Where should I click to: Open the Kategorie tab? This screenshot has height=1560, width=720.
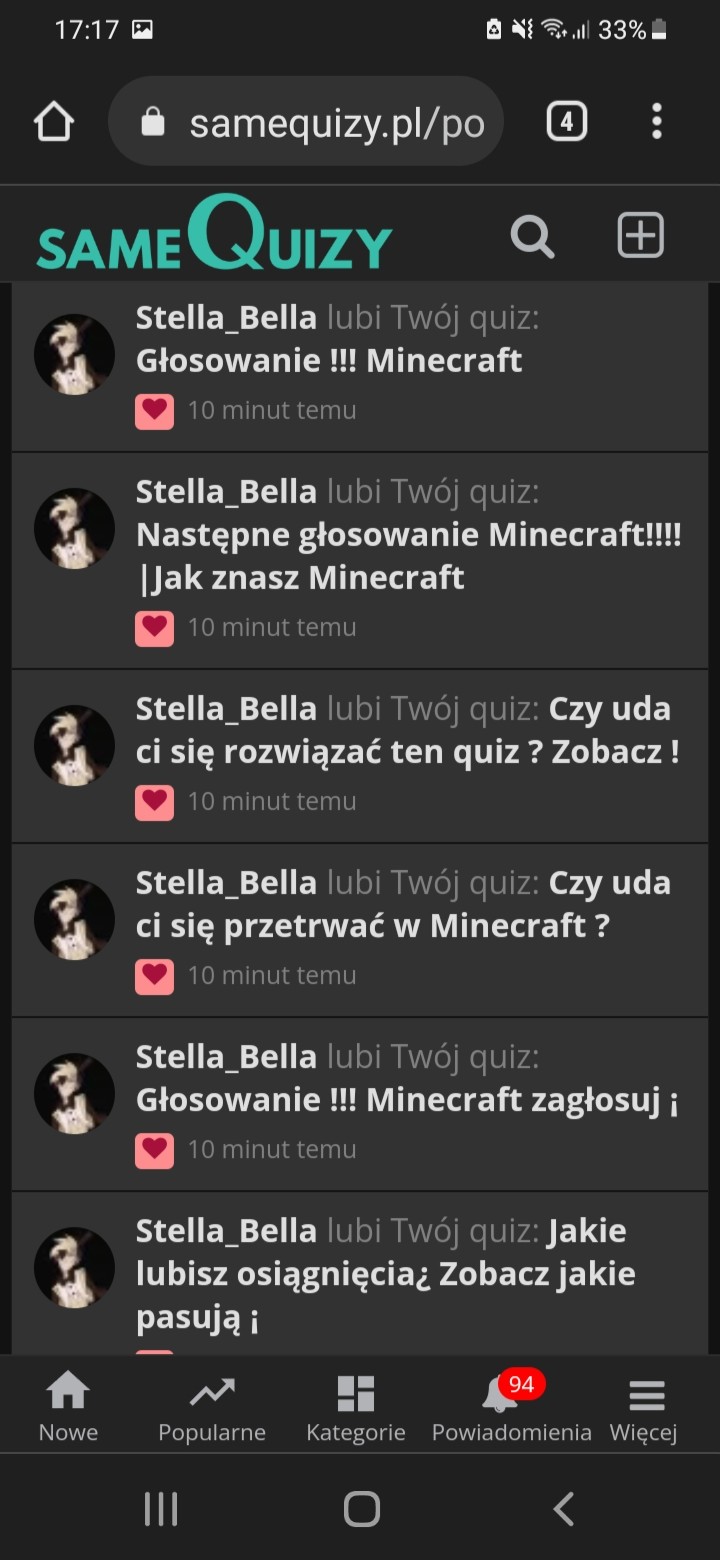point(355,1407)
